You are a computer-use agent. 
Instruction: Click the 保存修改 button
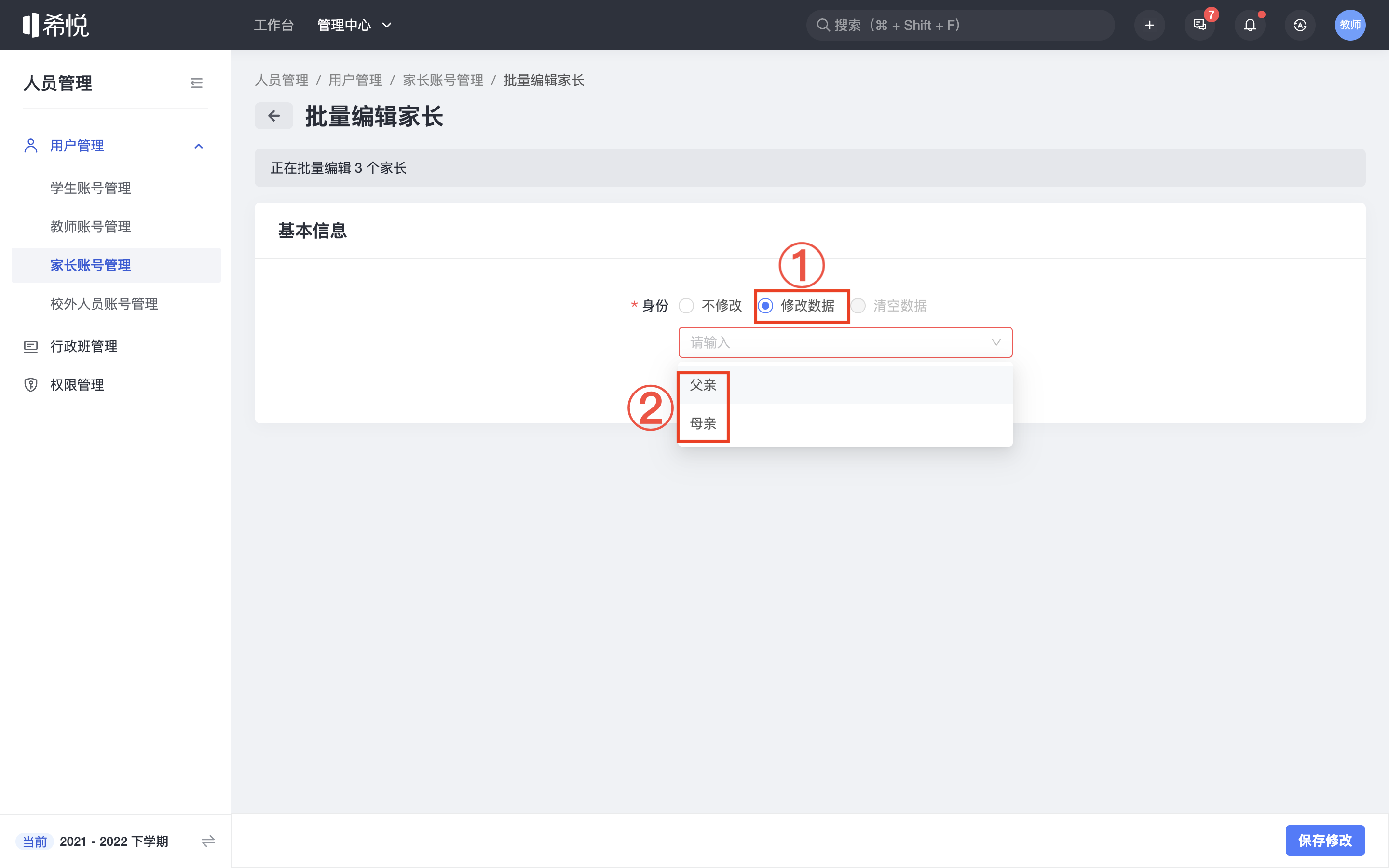[1325, 841]
